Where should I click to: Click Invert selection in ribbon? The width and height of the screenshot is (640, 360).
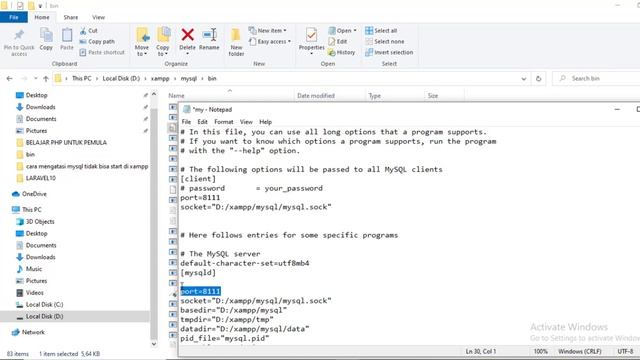[x=389, y=53]
